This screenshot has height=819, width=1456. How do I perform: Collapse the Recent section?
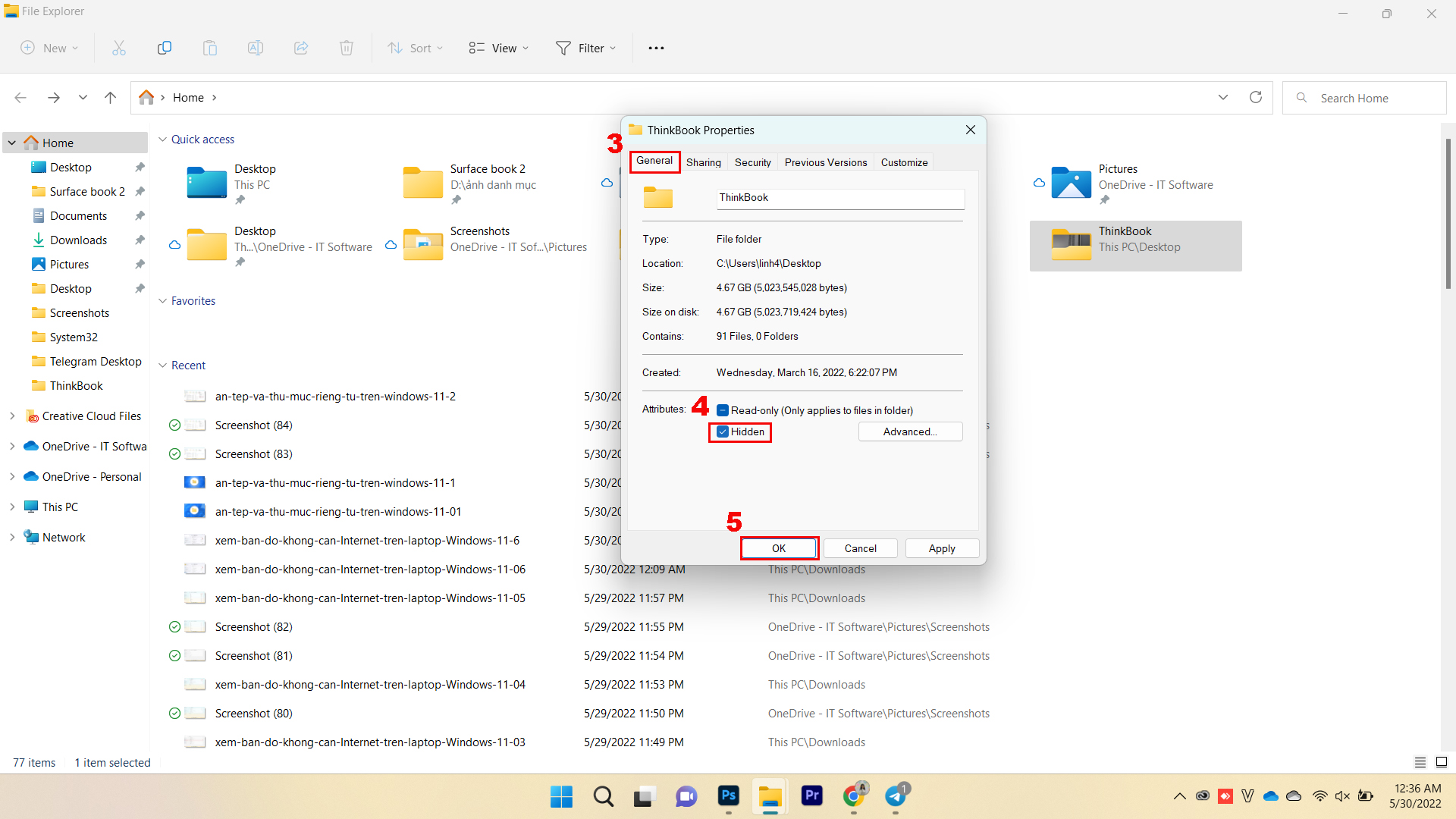[x=162, y=366]
